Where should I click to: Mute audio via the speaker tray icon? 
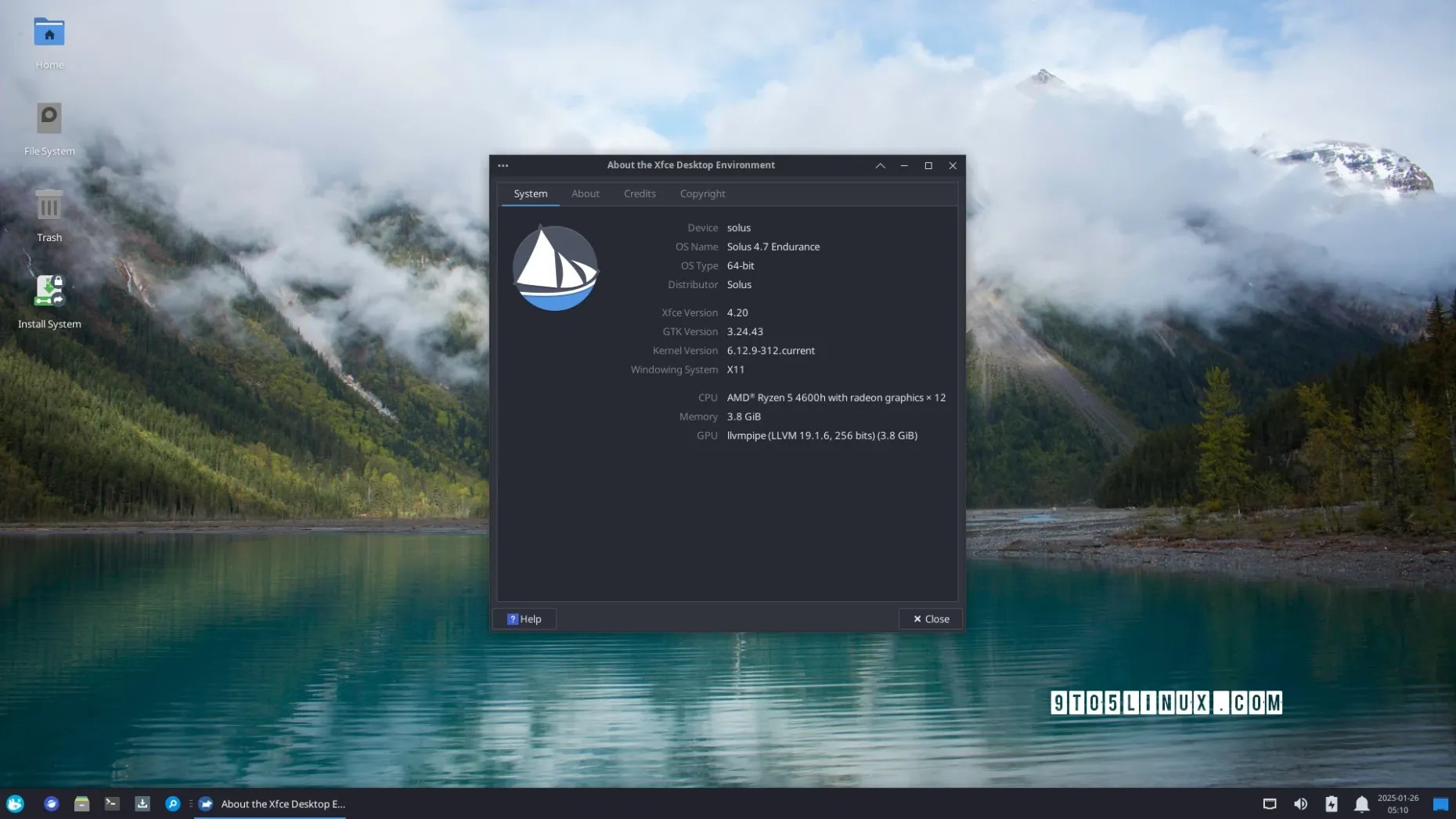coord(1301,804)
